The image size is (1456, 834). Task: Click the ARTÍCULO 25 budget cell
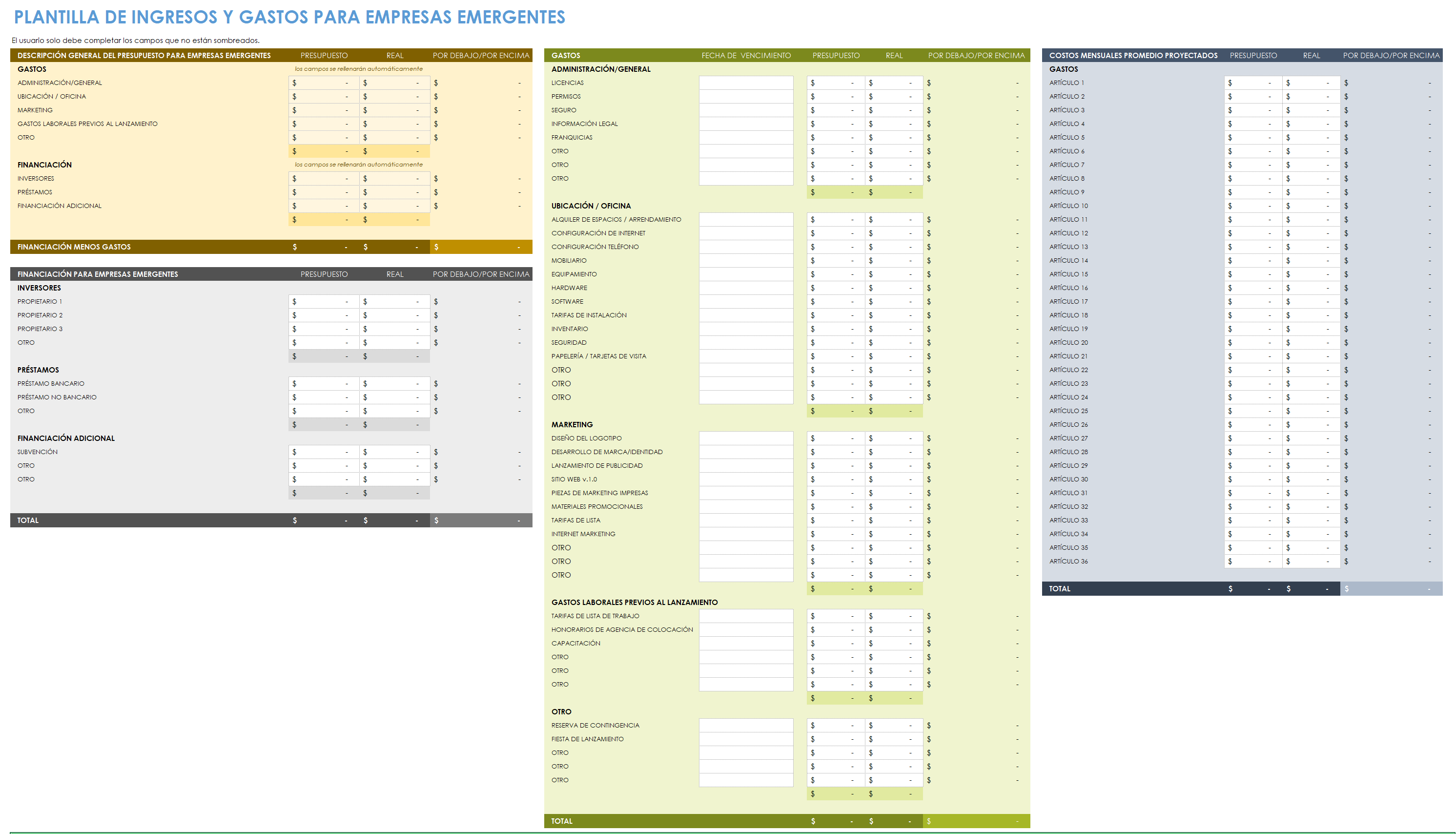point(1253,411)
